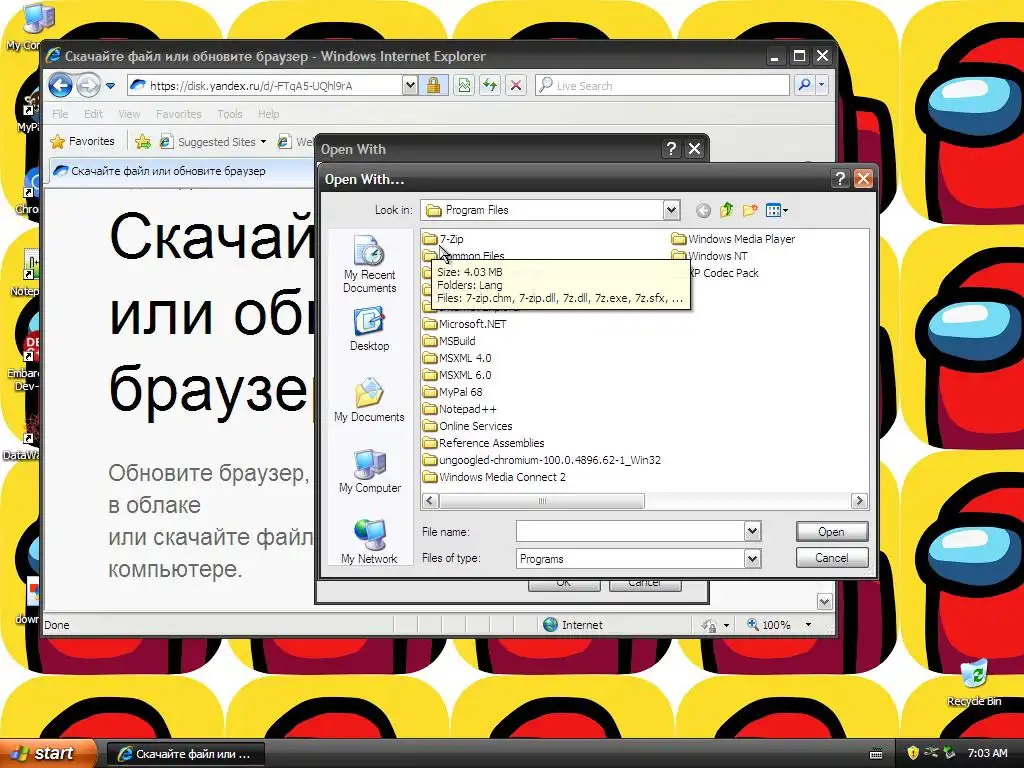Open the View Menu icon in dialog
The height and width of the screenshot is (768, 1024).
(x=776, y=210)
